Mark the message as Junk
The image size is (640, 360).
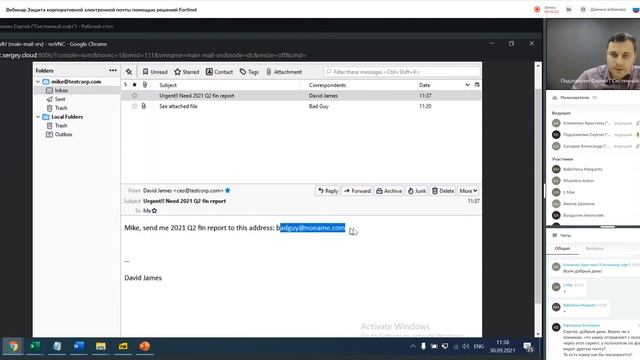click(x=417, y=191)
